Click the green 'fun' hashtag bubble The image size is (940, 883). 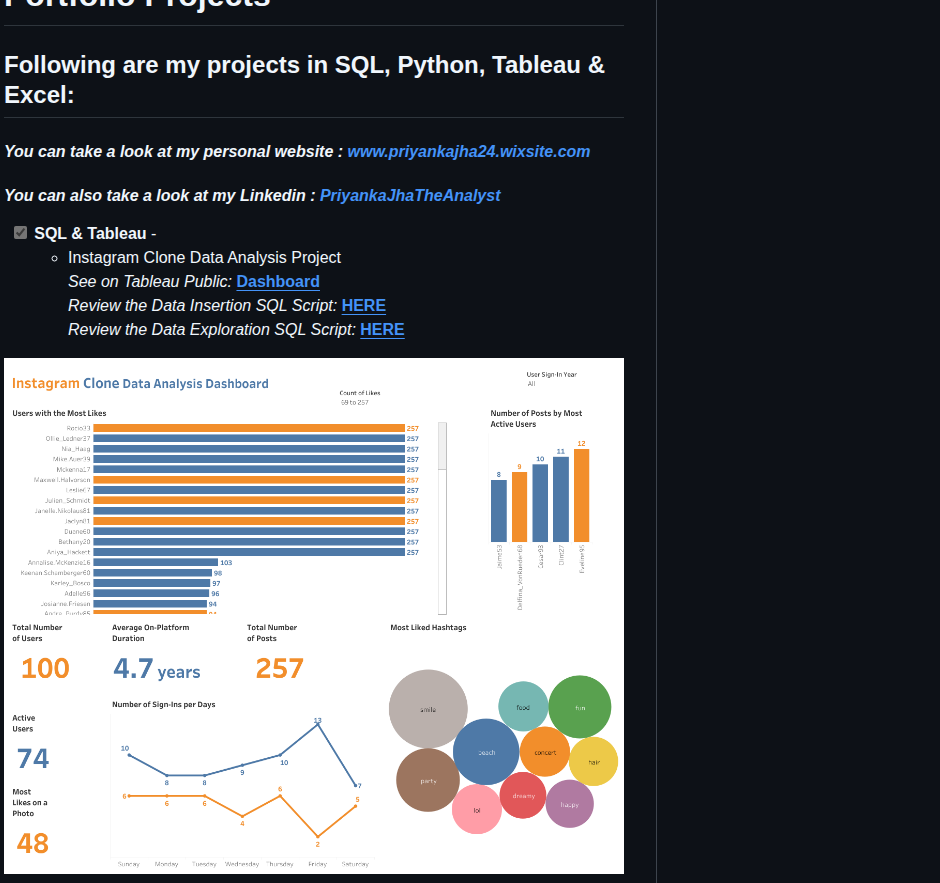(580, 707)
